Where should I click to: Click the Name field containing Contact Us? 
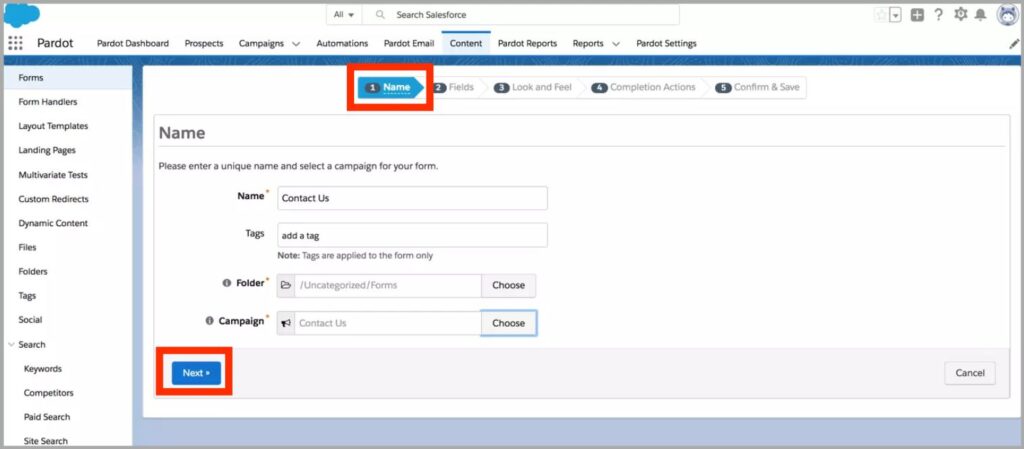tap(412, 198)
